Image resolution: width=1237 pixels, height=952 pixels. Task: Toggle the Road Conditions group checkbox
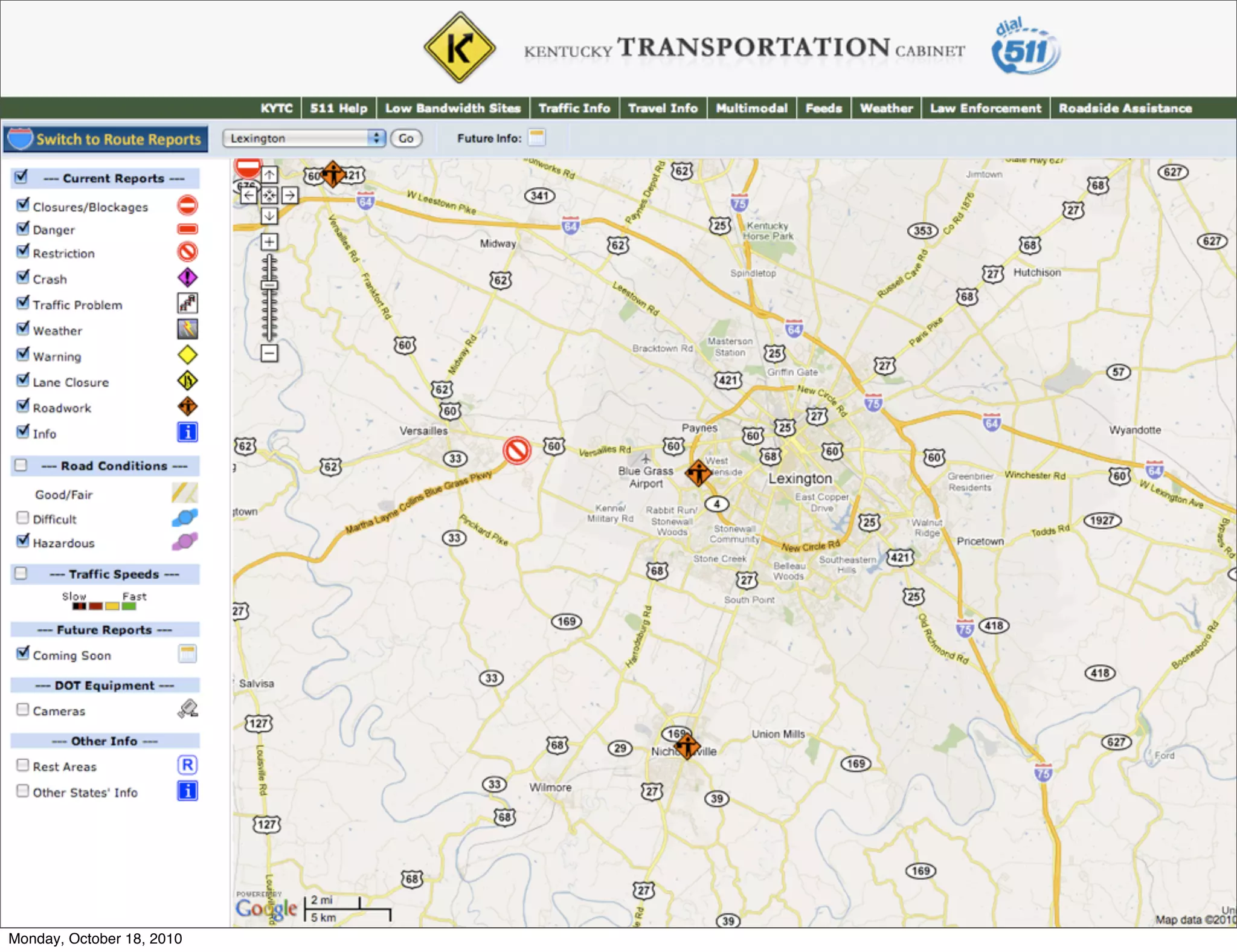pos(21,465)
